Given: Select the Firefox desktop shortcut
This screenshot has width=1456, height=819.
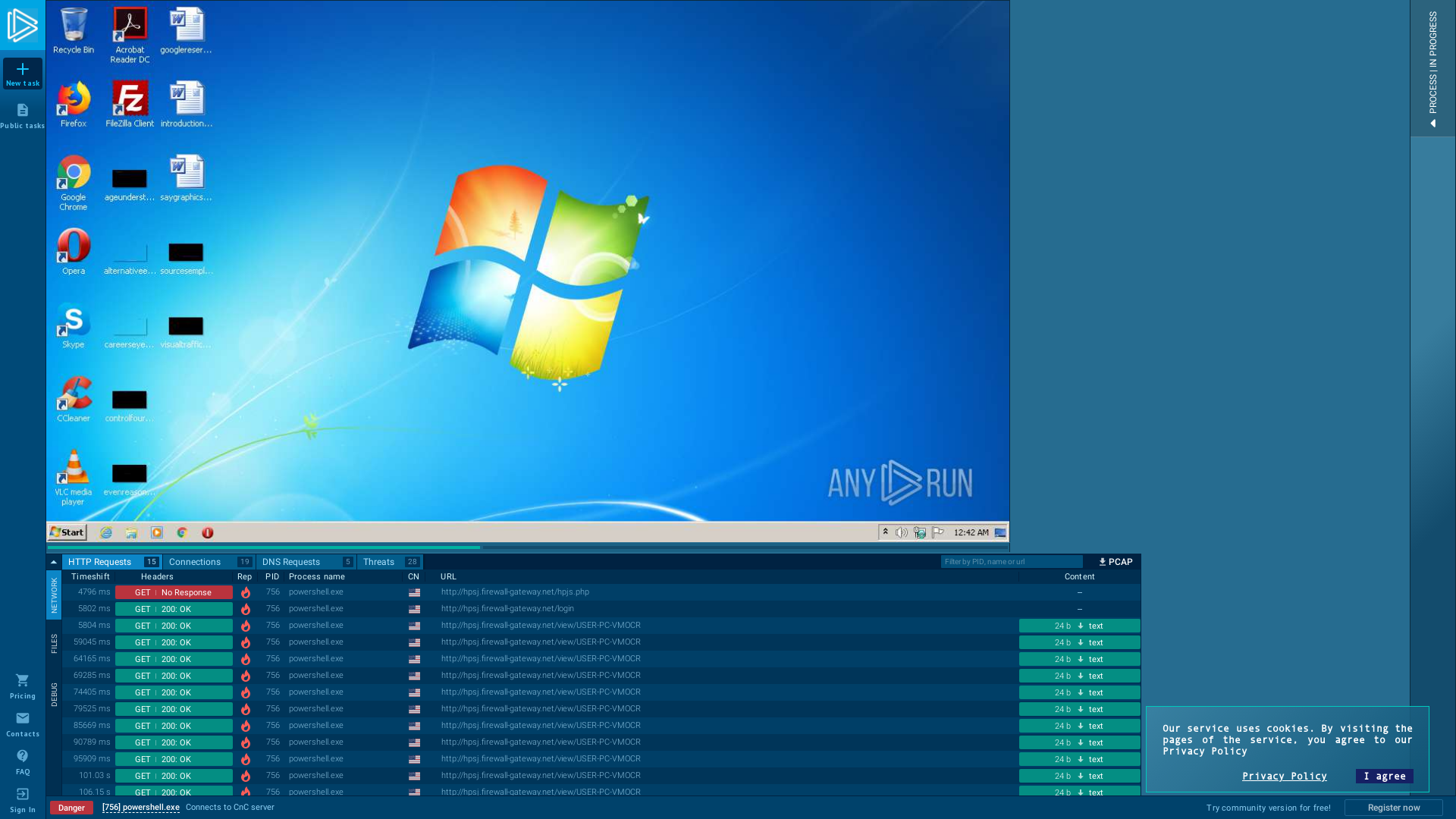Looking at the screenshot, I should click(74, 105).
